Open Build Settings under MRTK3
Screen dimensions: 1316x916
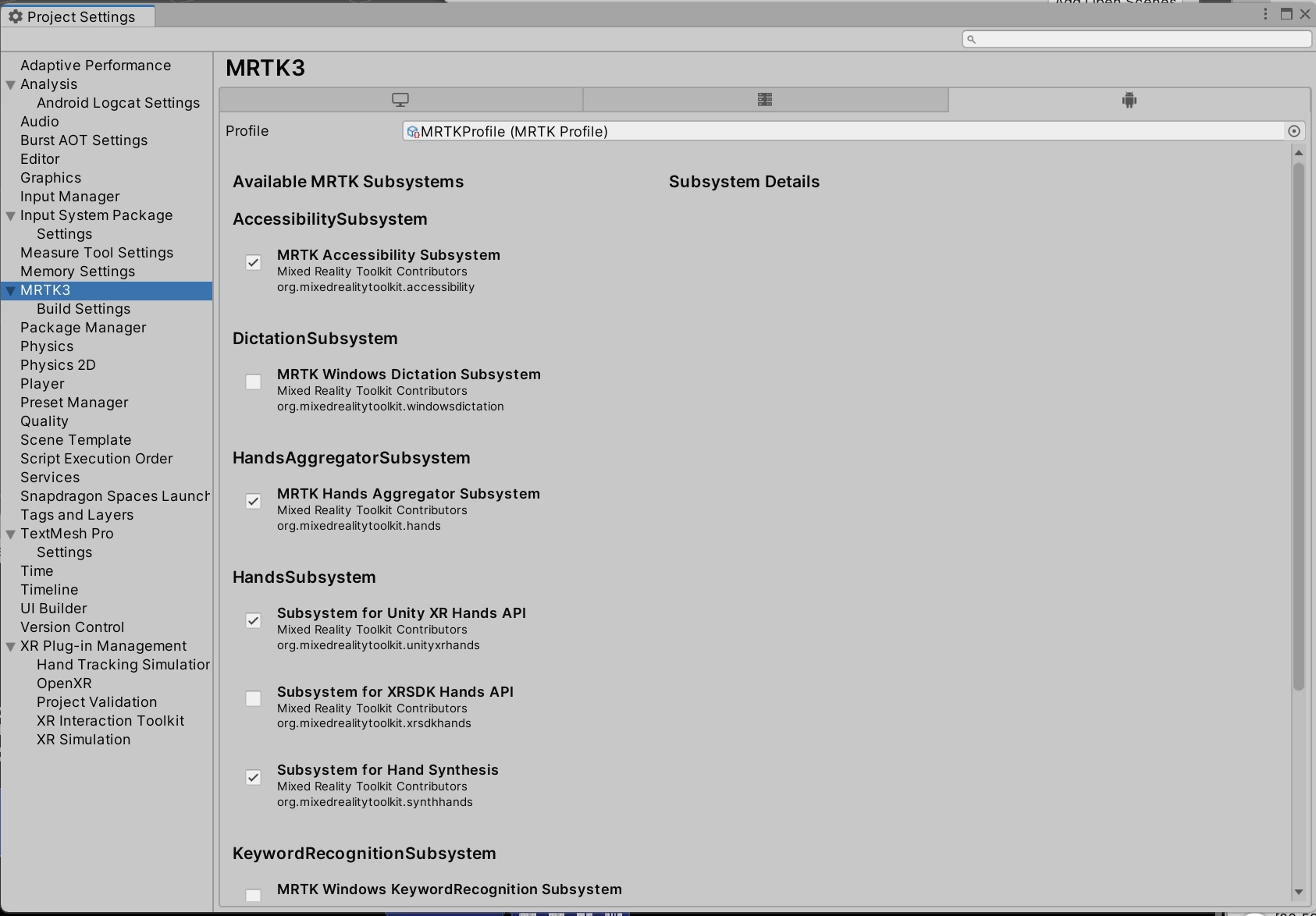point(106,309)
